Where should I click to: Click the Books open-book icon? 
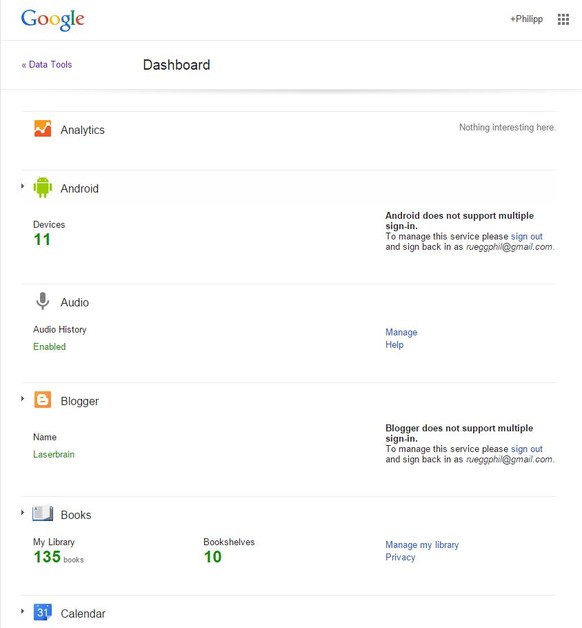(x=42, y=513)
